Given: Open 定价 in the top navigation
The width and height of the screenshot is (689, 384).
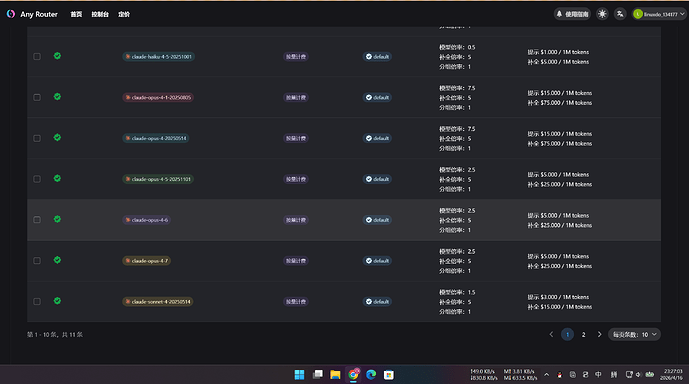Looking at the screenshot, I should tap(124, 14).
